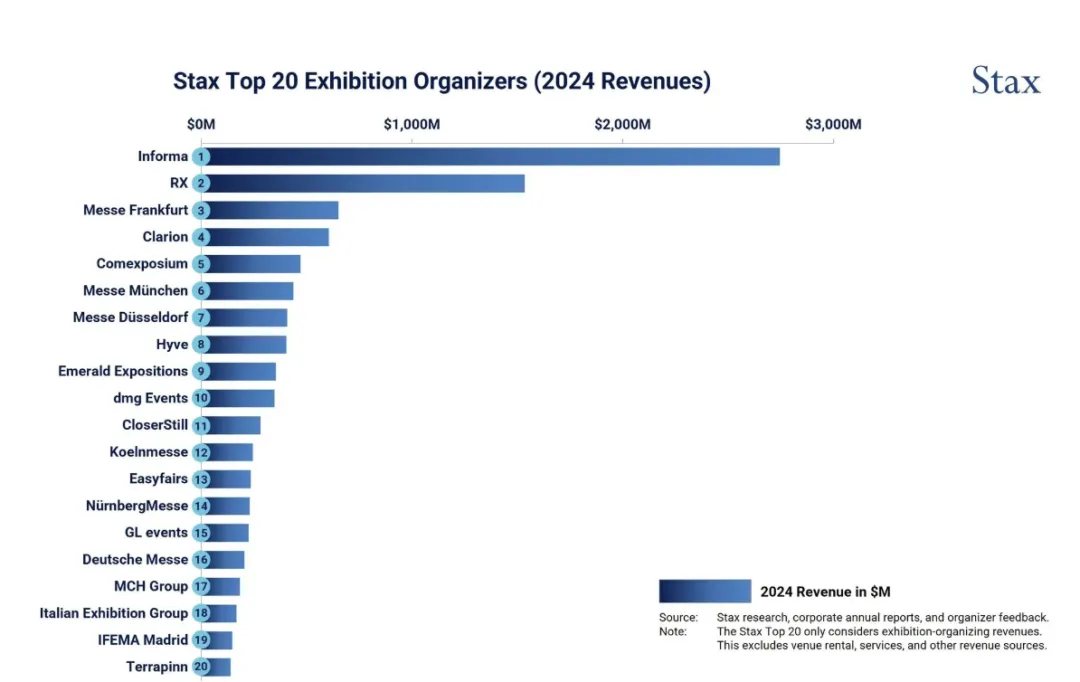The image size is (1080, 682).
Task: Select the Clarion revenue bar
Action: (x=265, y=237)
